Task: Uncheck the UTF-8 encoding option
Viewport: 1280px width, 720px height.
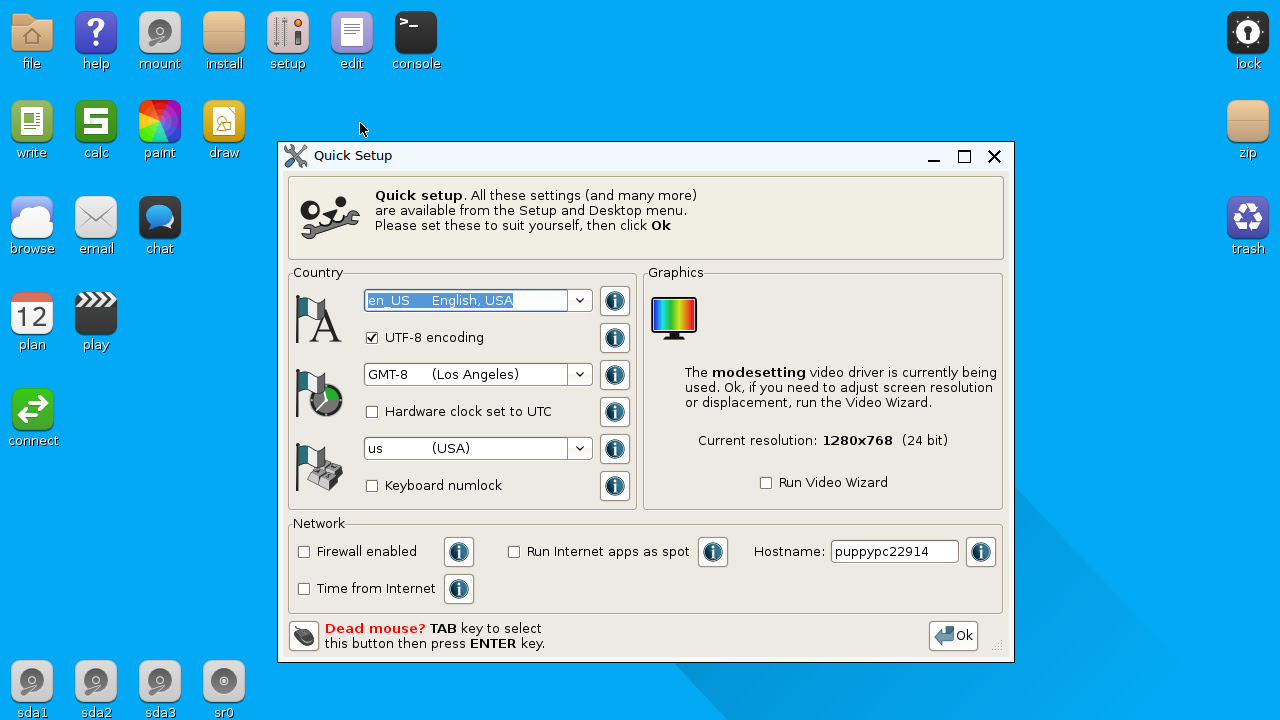Action: pyautogui.click(x=371, y=337)
